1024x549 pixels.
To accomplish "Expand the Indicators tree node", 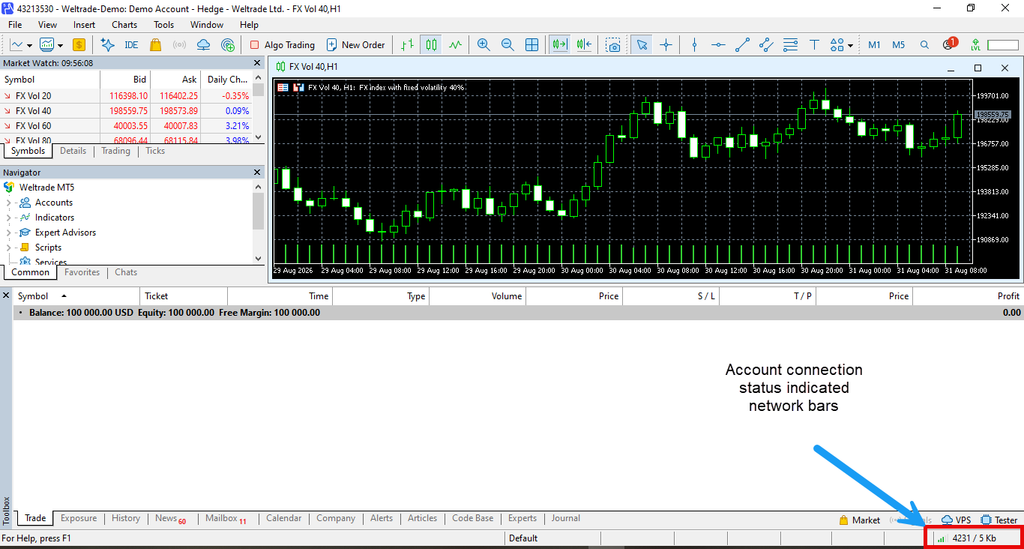I will pos(8,218).
